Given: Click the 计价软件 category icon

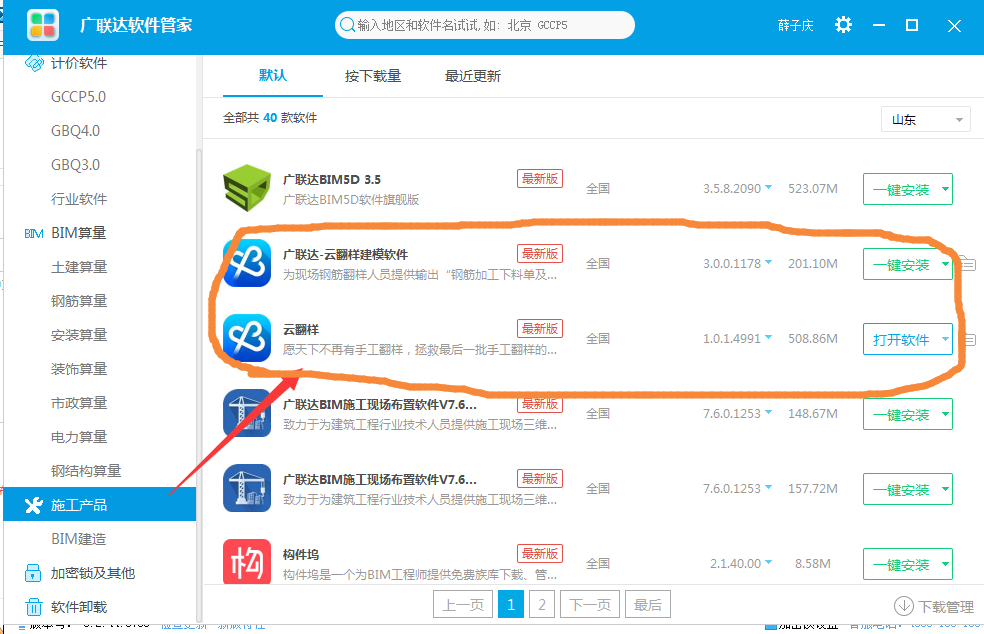Looking at the screenshot, I should [34, 63].
